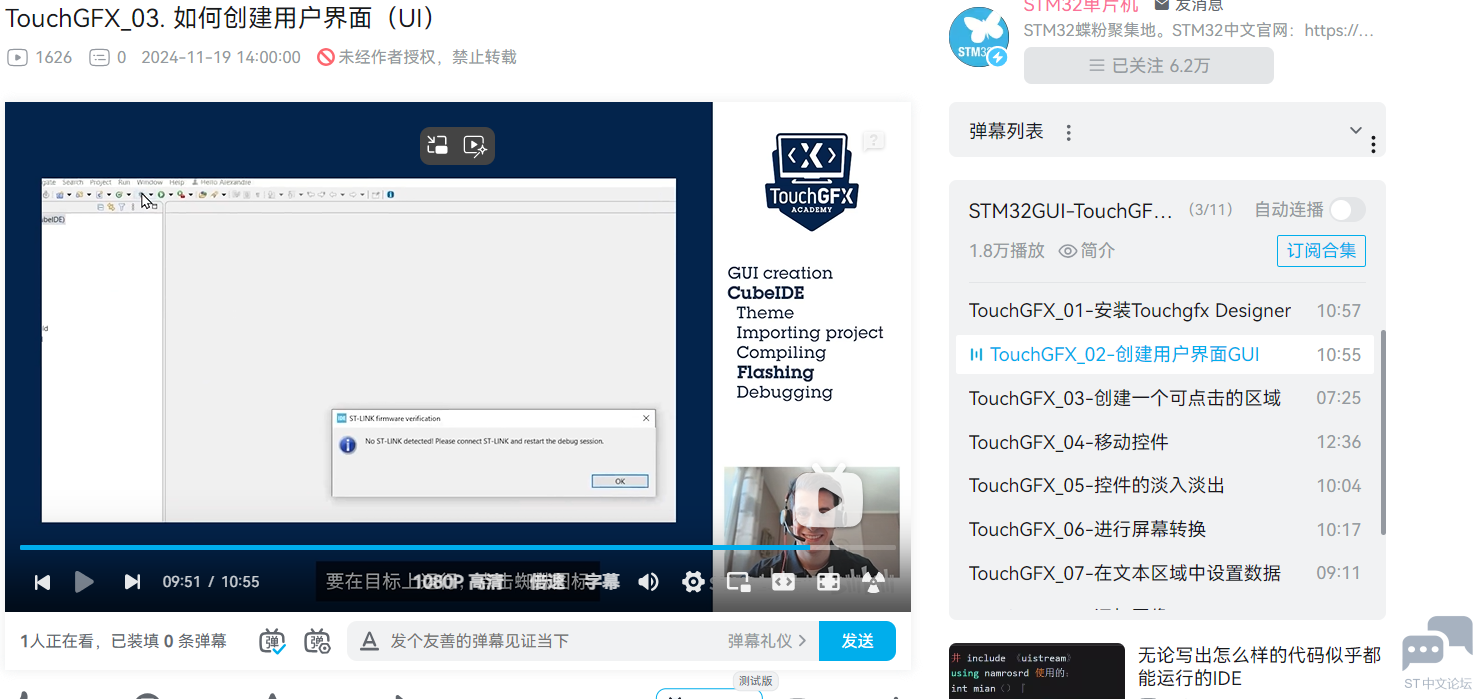
Task: Play the video using the play button
Action: (84, 582)
